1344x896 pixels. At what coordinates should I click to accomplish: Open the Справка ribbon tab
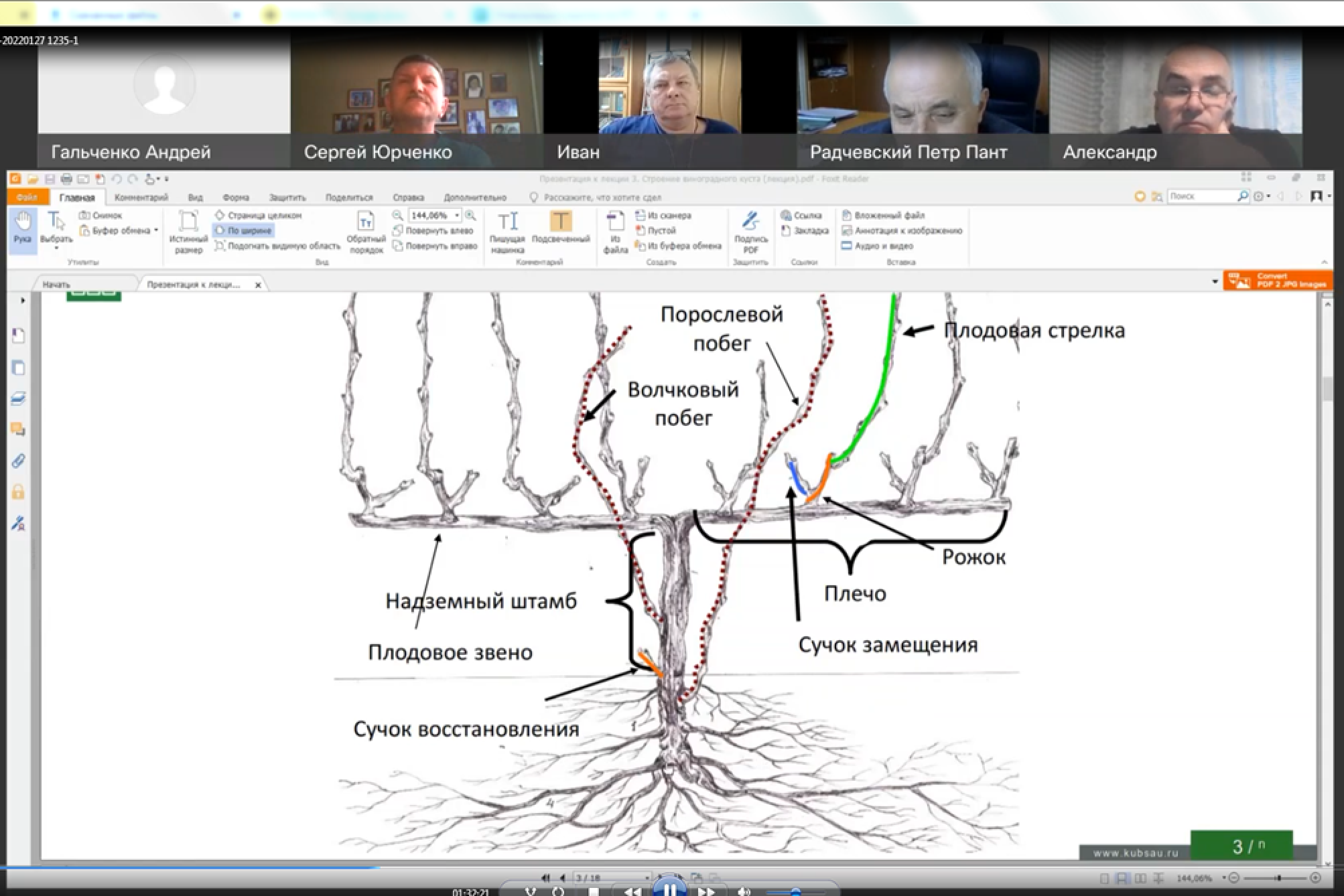point(408,198)
